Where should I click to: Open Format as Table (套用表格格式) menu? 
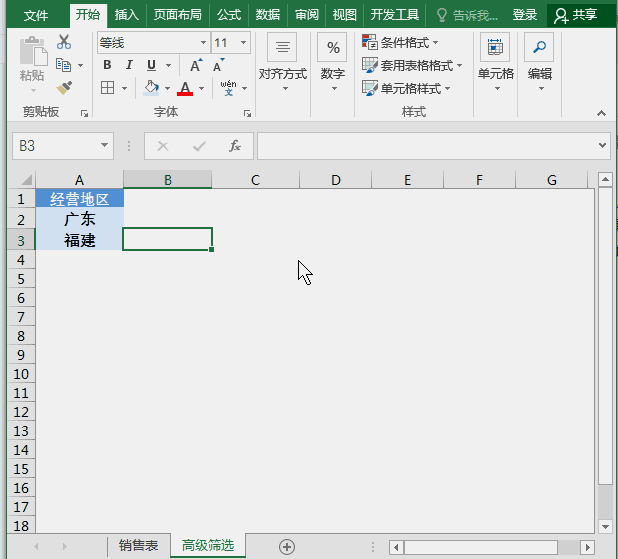(412, 65)
